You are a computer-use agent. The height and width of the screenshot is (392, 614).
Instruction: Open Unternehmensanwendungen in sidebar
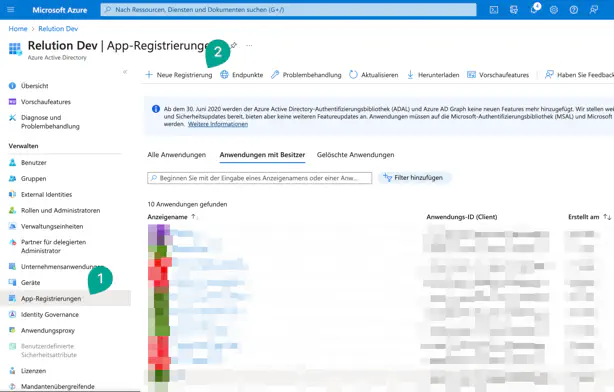tap(57, 267)
